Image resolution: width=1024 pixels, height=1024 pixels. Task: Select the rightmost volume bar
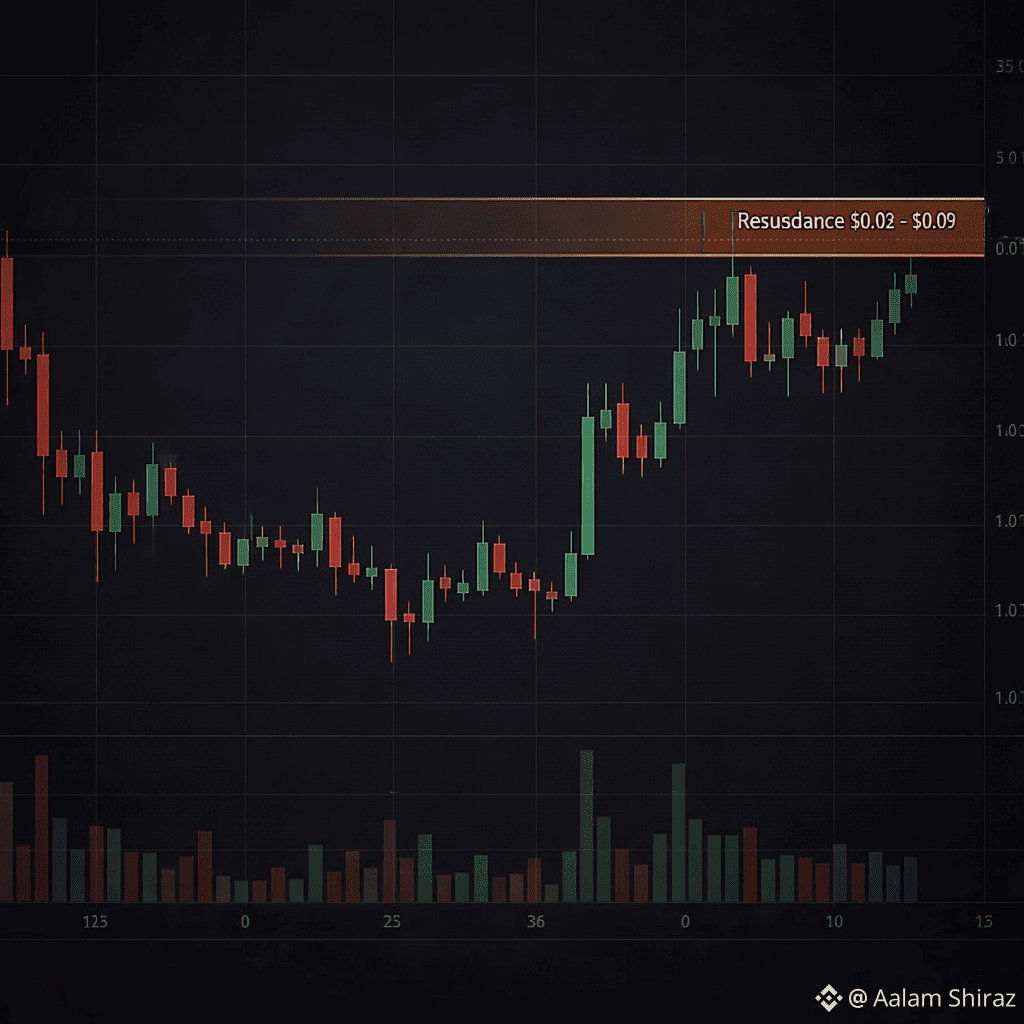click(911, 879)
